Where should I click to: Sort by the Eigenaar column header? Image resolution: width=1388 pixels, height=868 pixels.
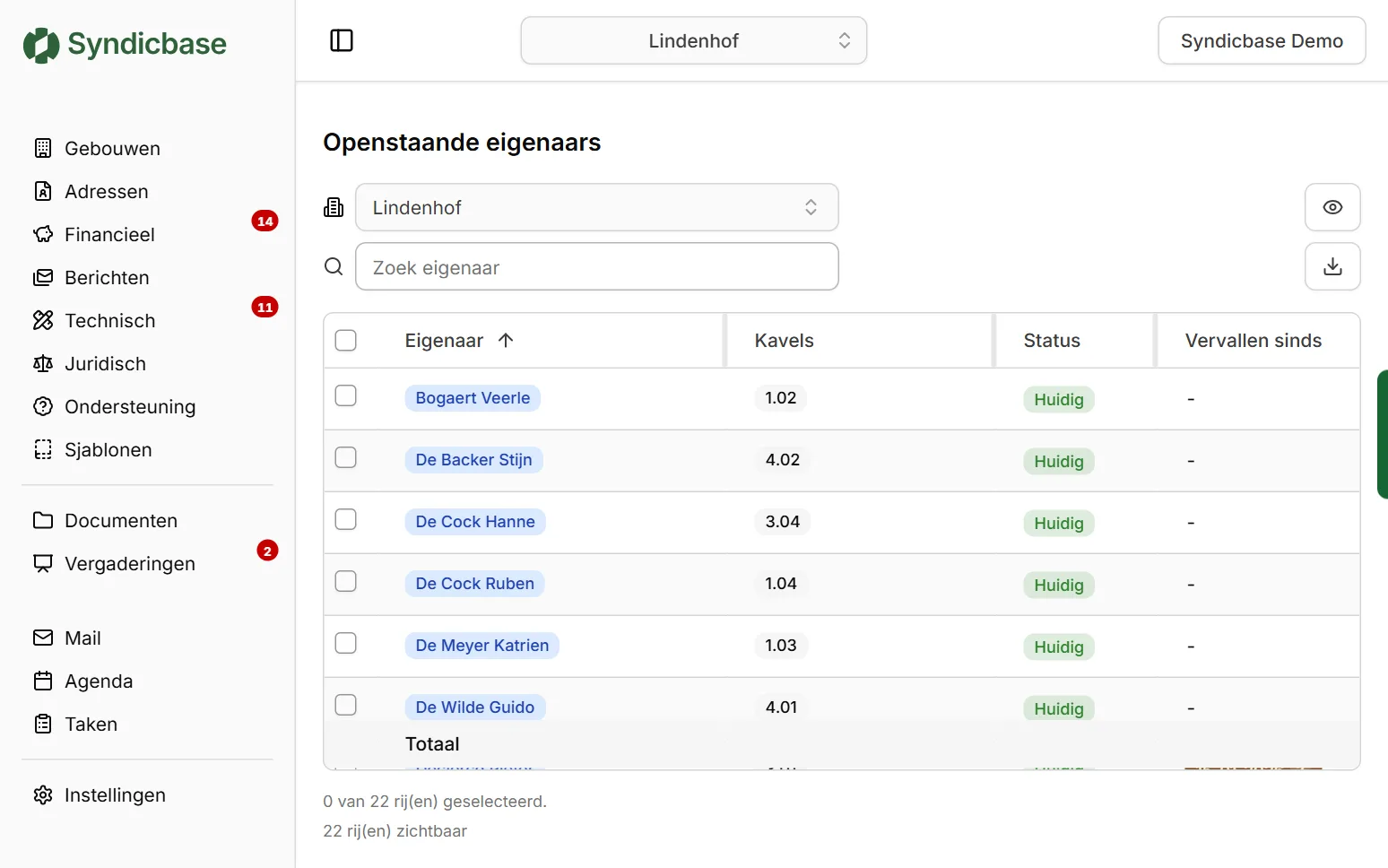point(459,341)
